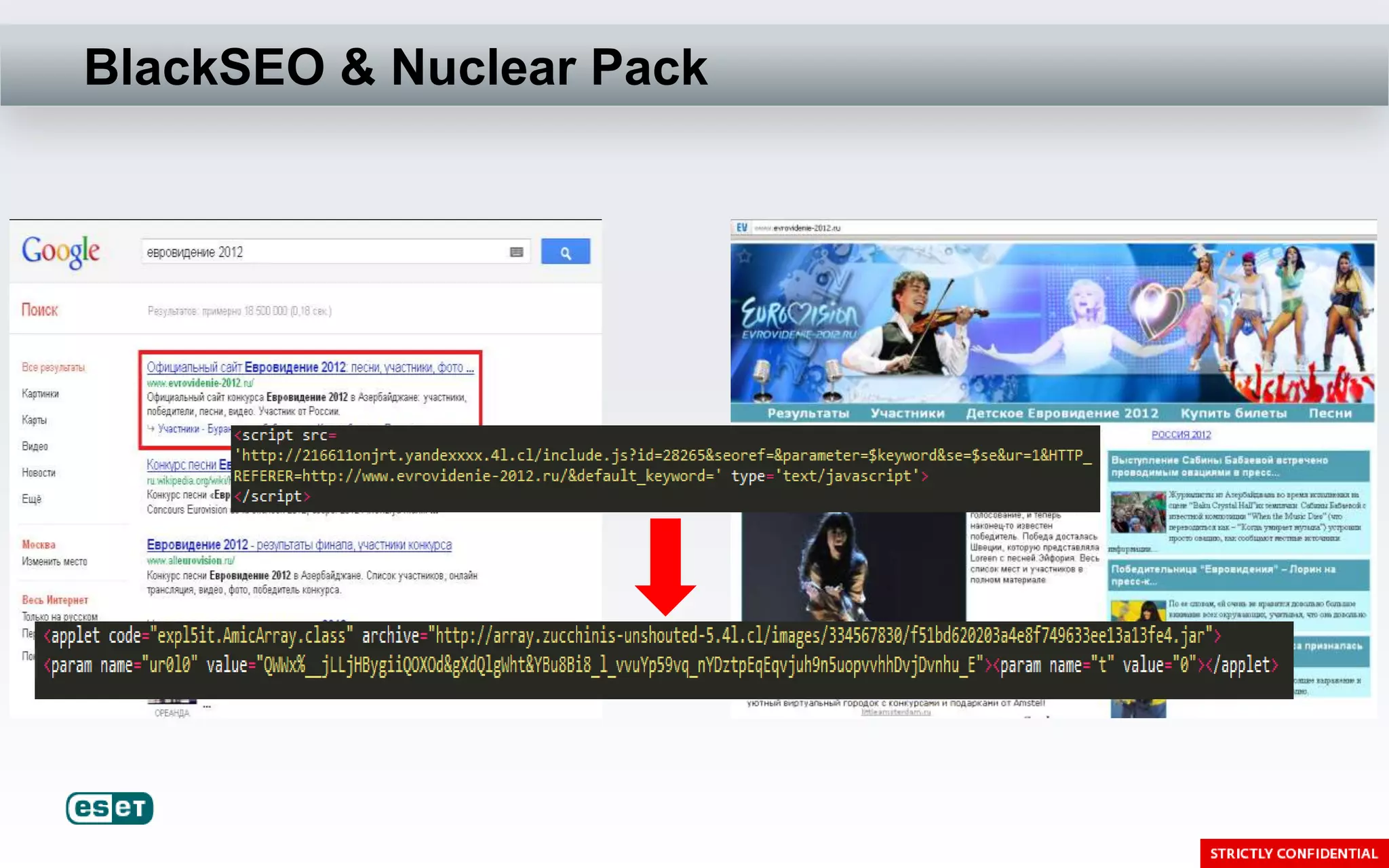
Task: Expand 'Ещё' in the sidebar
Action: (31, 499)
